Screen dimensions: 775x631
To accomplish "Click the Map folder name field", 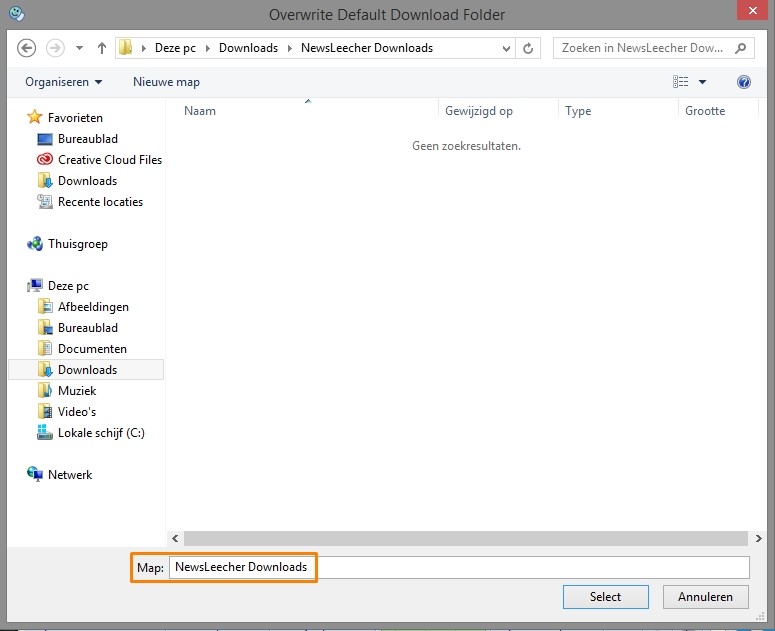I will pyautogui.click(x=458, y=567).
